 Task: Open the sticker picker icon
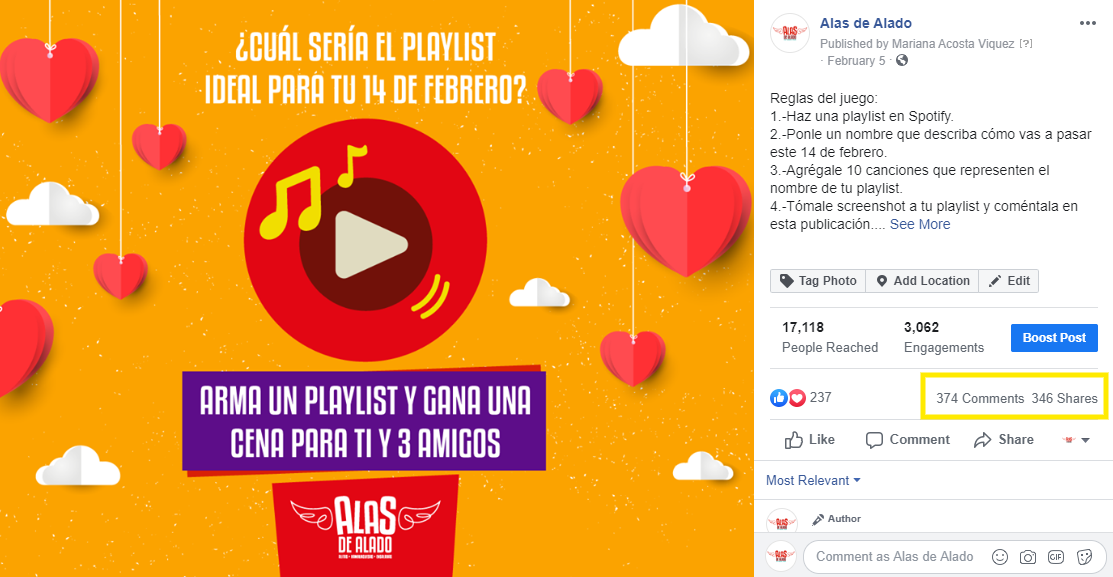tap(1084, 557)
